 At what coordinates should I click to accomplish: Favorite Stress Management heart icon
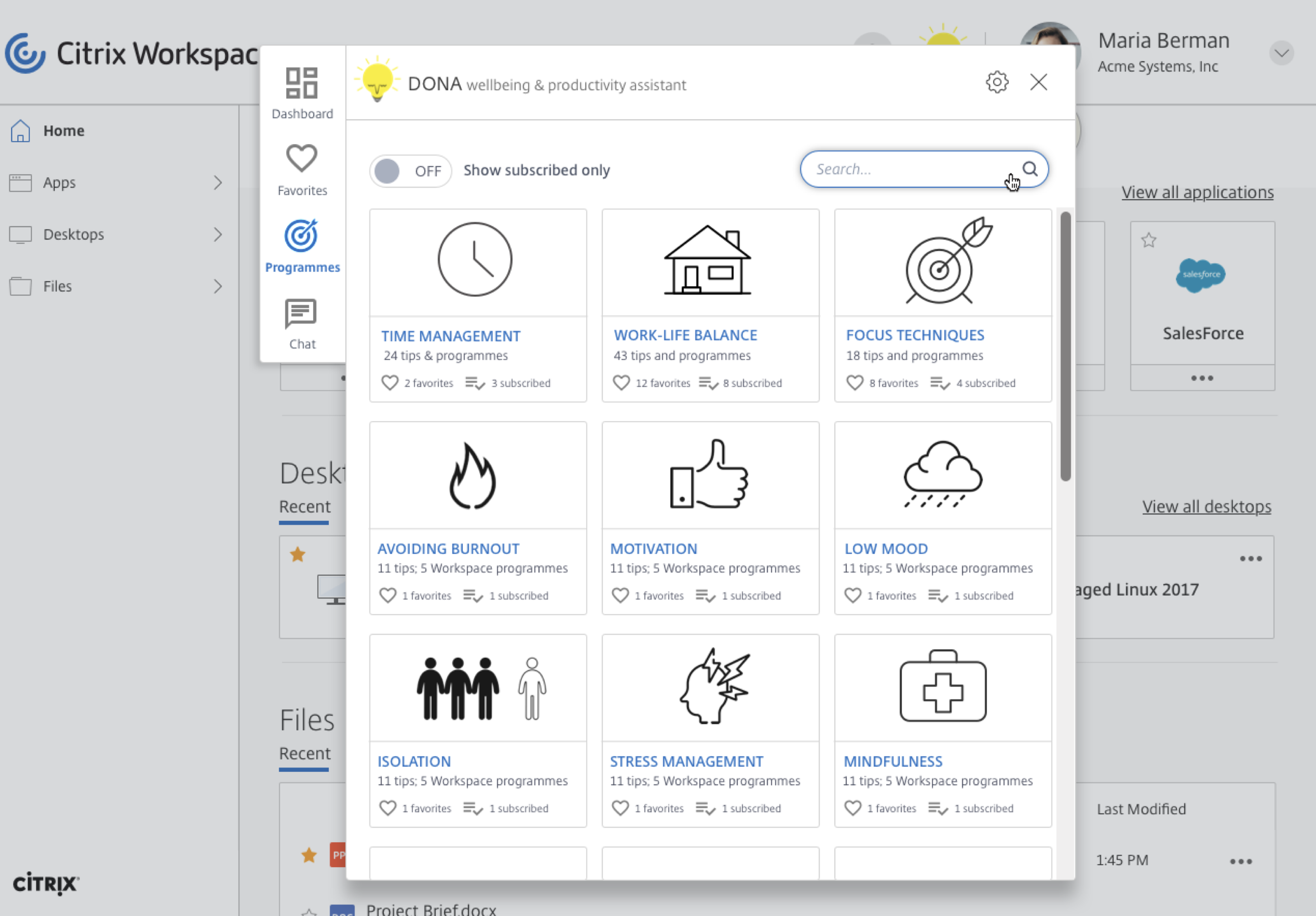point(621,808)
